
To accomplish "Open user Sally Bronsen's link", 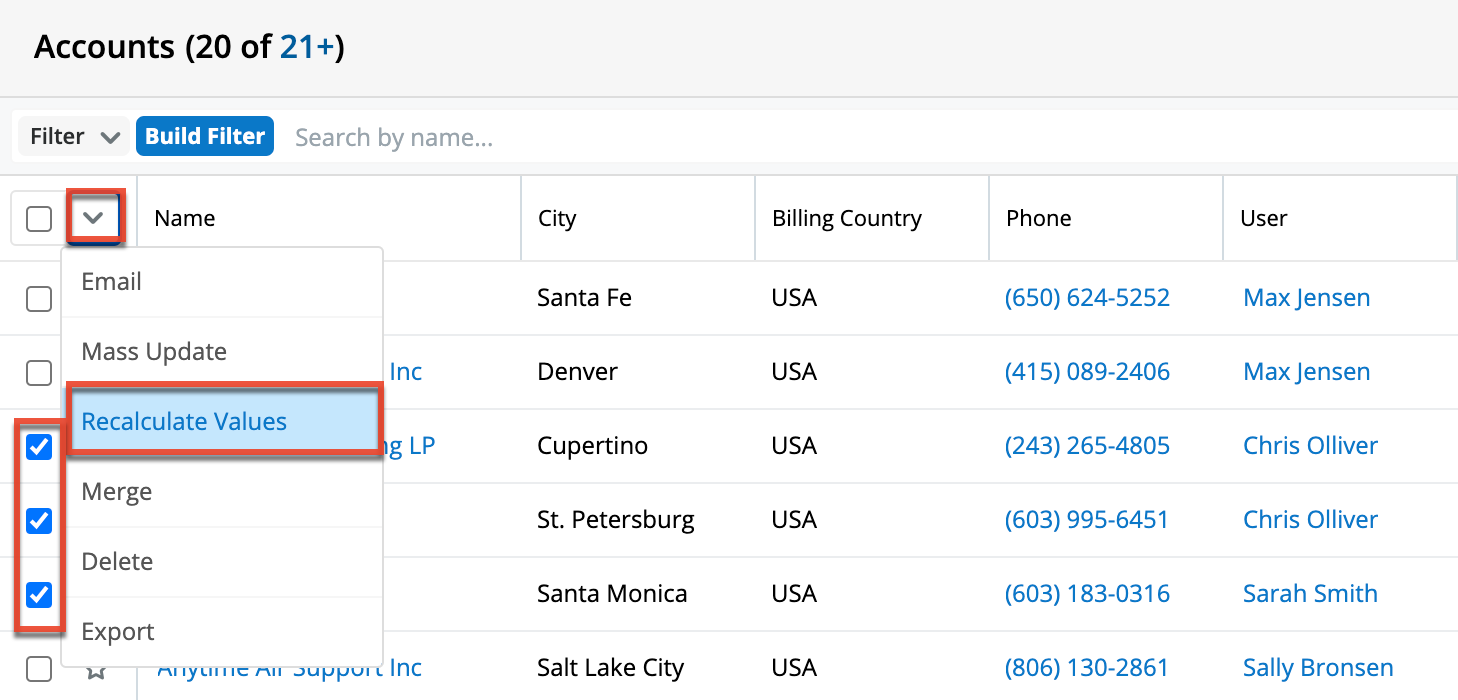I will tap(1318, 668).
